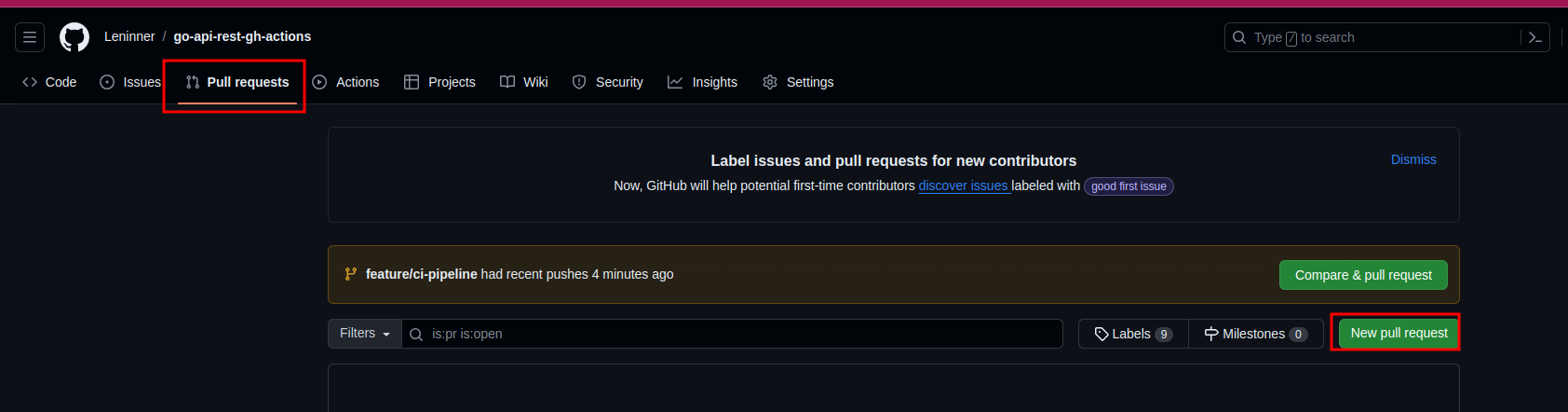This screenshot has width=1568, height=412.
Task: Open the hamburger navigation menu
Action: [x=30, y=37]
